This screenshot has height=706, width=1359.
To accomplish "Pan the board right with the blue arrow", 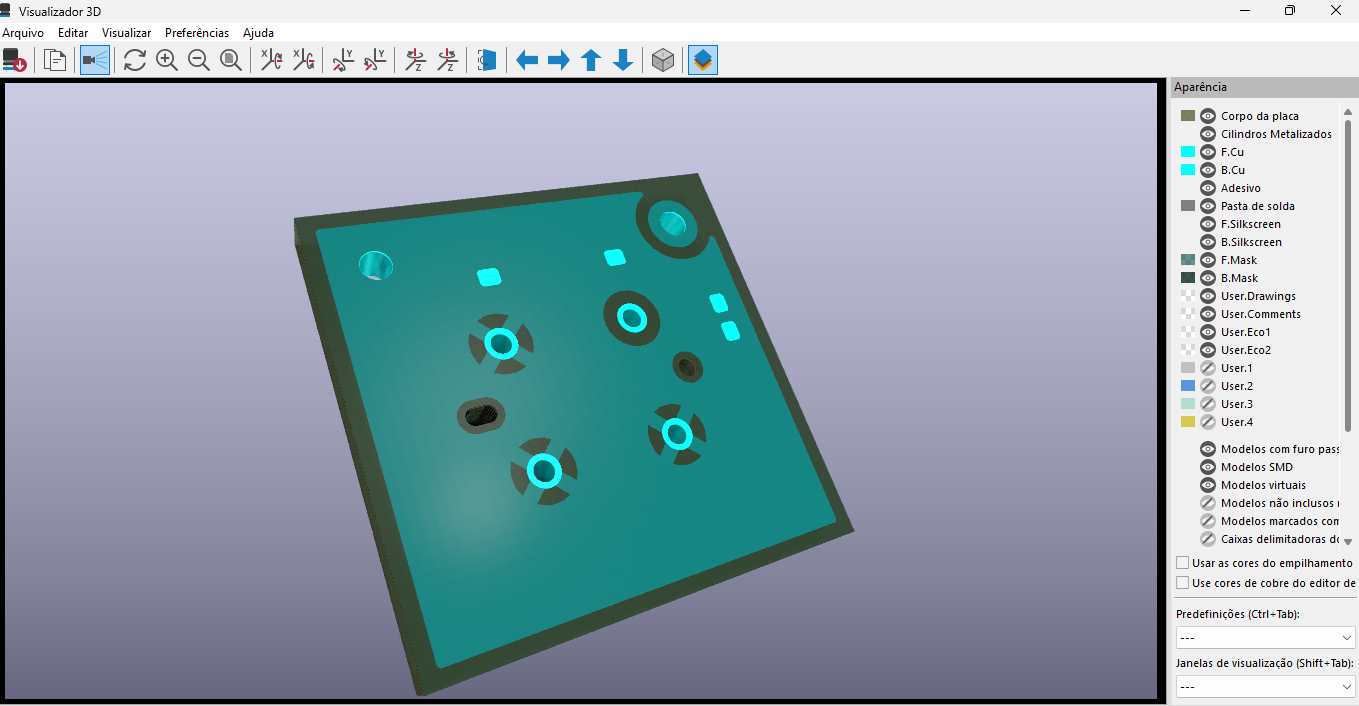I will coord(559,61).
